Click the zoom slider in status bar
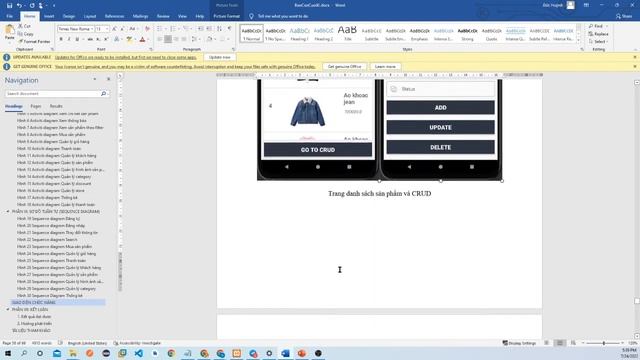This screenshot has width=640, height=360. tap(603, 343)
